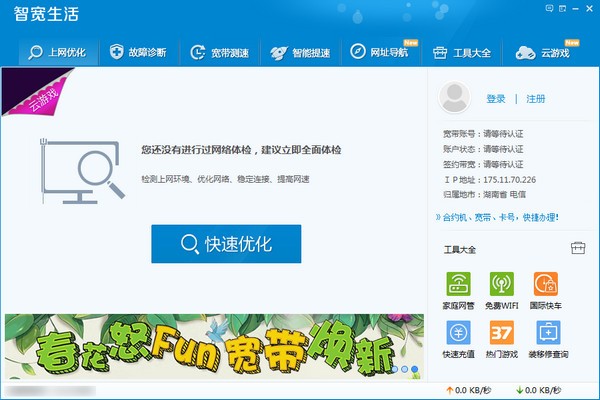Click the 注册 link

[535, 99]
